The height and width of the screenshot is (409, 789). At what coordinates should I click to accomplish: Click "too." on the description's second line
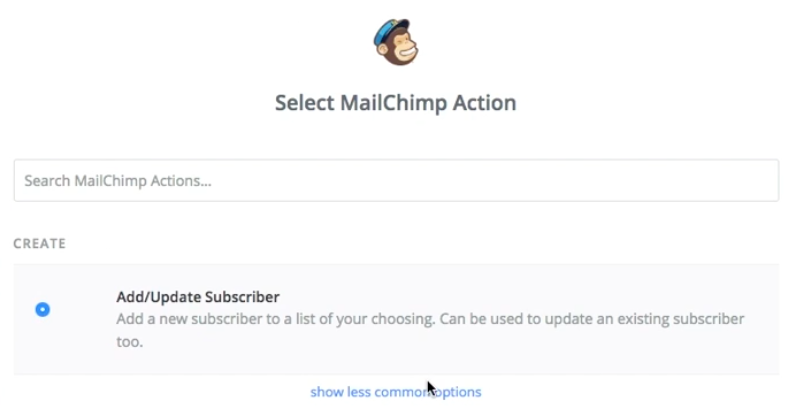pyautogui.click(x=130, y=342)
